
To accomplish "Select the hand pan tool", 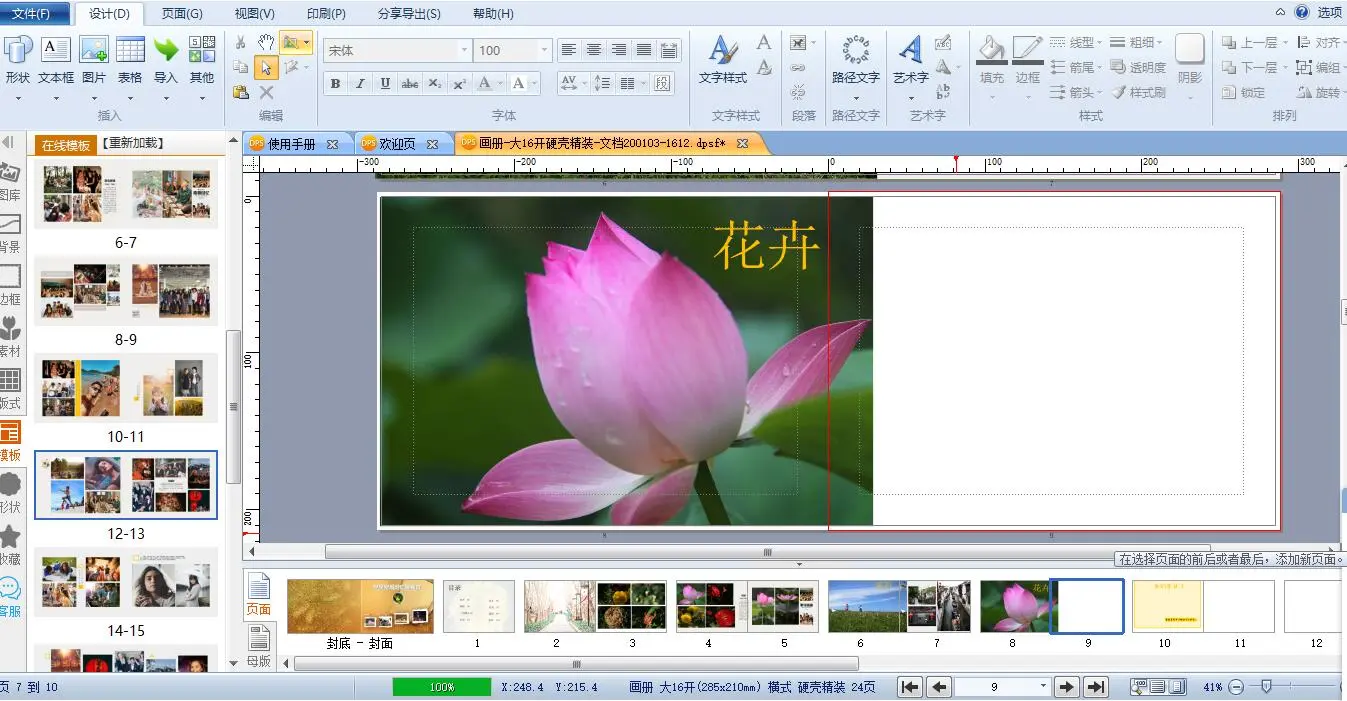I will coord(266,42).
